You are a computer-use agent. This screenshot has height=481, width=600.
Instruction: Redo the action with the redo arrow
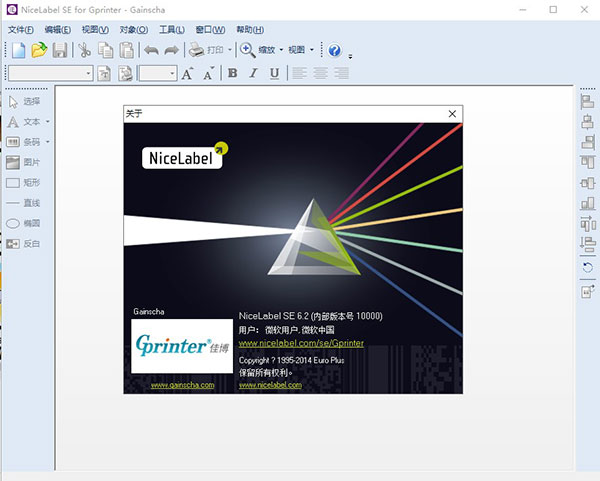pyautogui.click(x=171, y=50)
